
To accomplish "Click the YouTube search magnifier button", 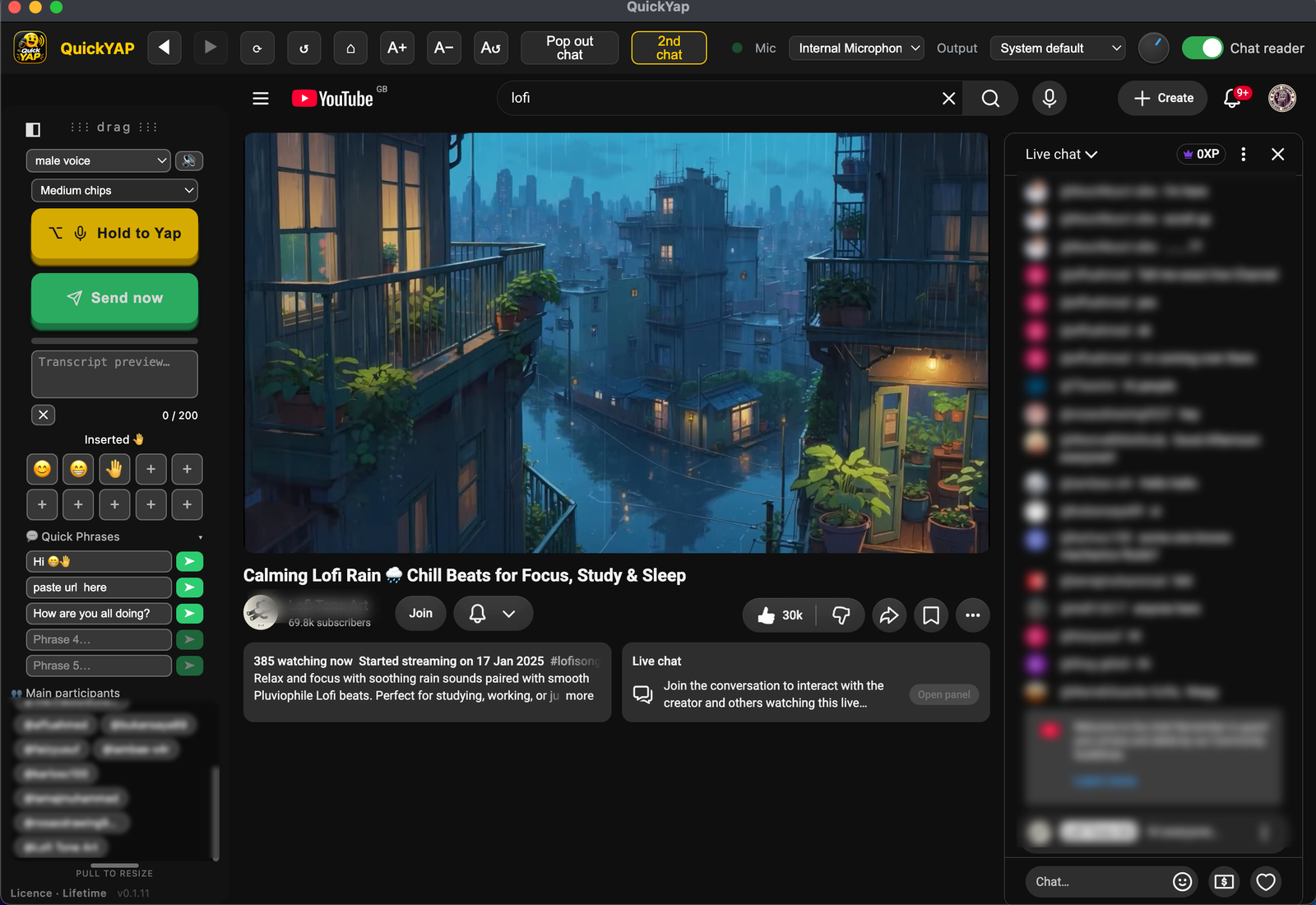I will (990, 99).
